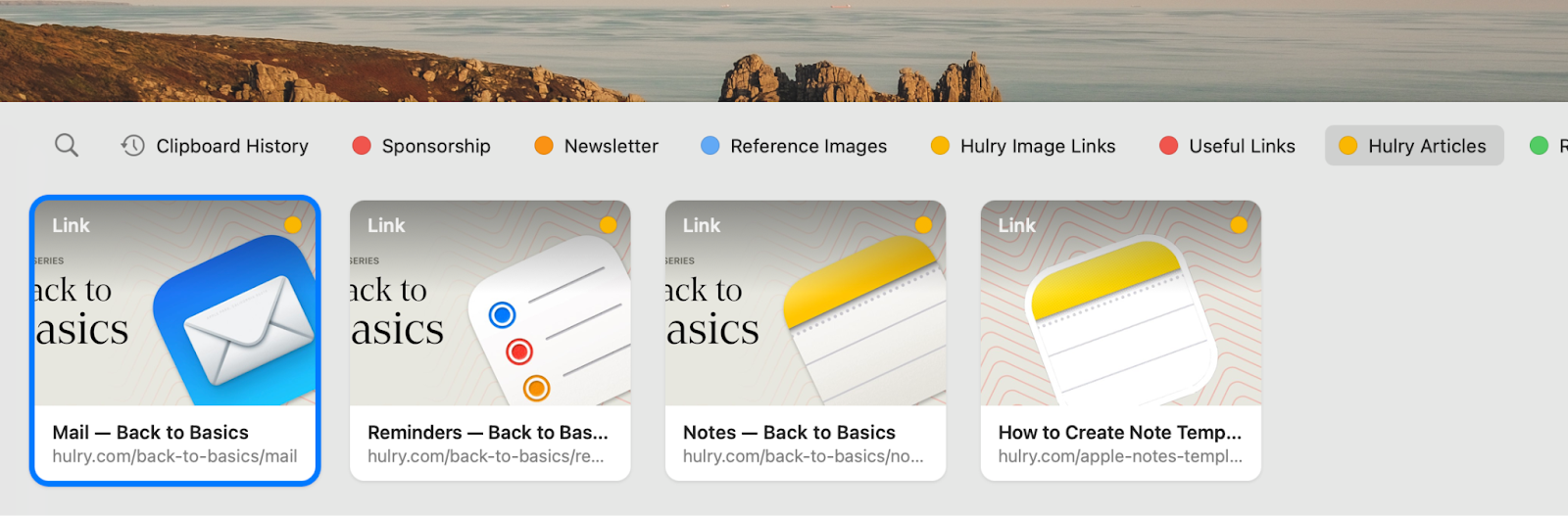Click the hulry.com/back-to-basics/mail URL text
The image size is (1568, 516).
174,456
